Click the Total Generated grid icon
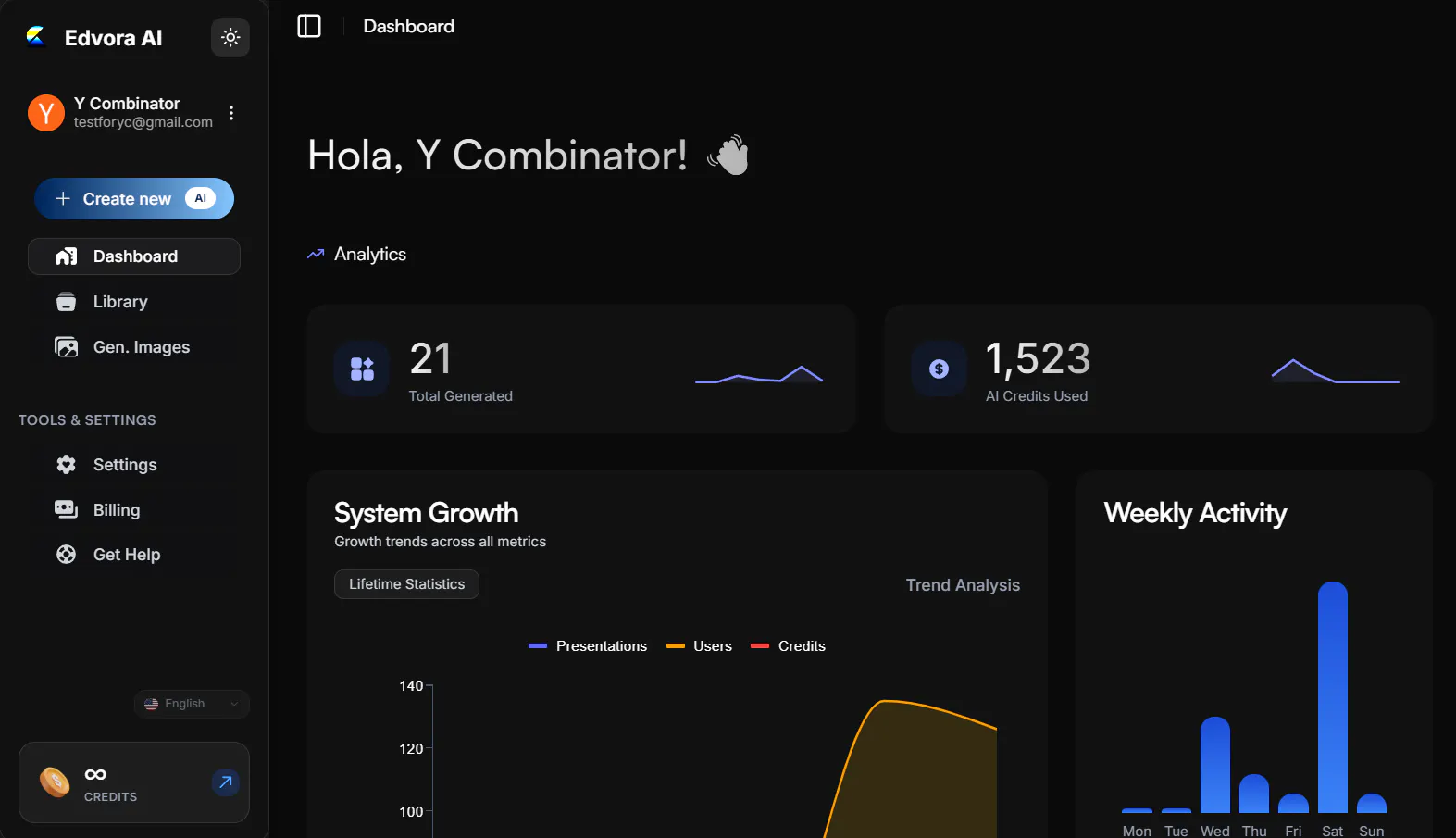Screen dimensions: 1456x838 (x=362, y=369)
